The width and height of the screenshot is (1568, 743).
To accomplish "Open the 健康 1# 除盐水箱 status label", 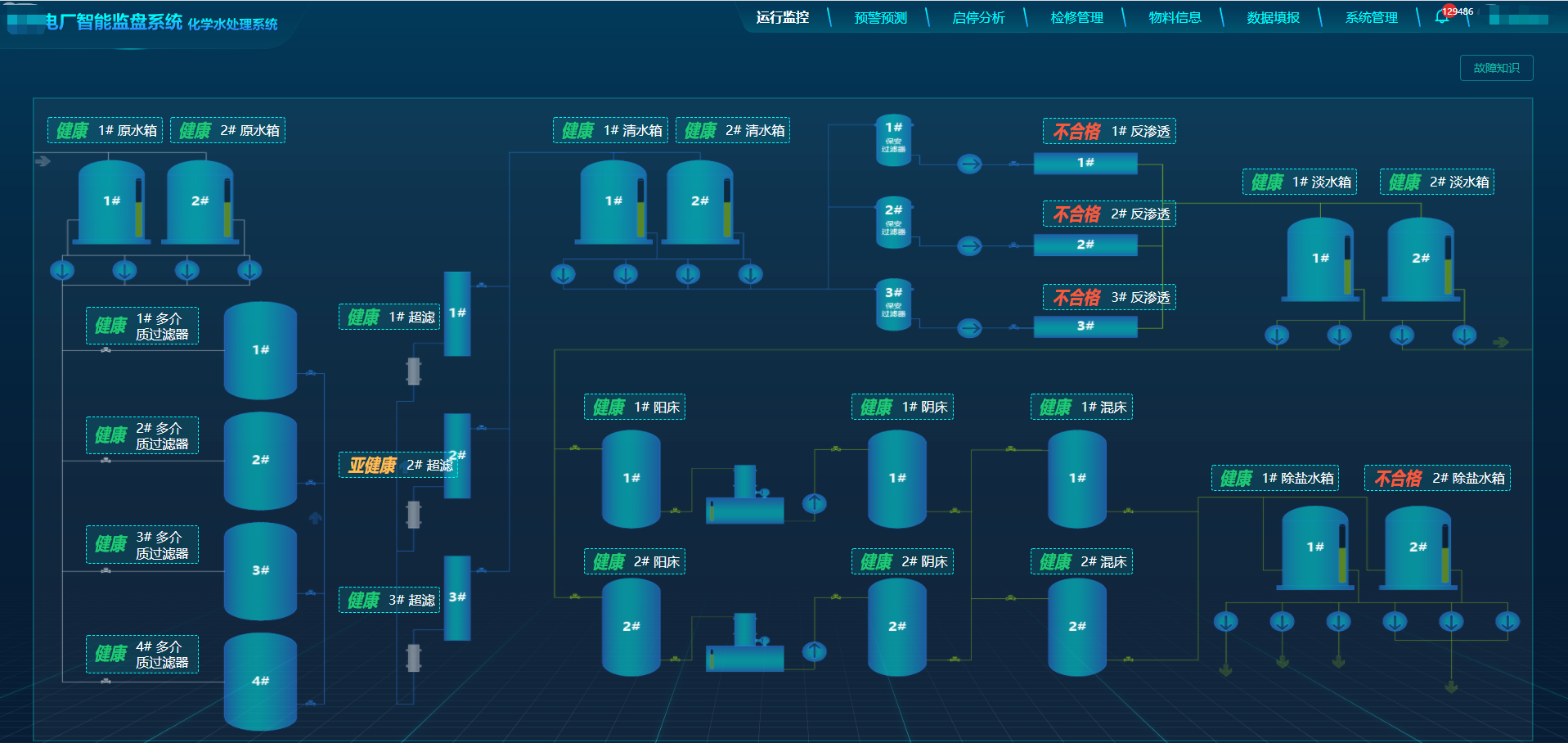I will 1275,478.
